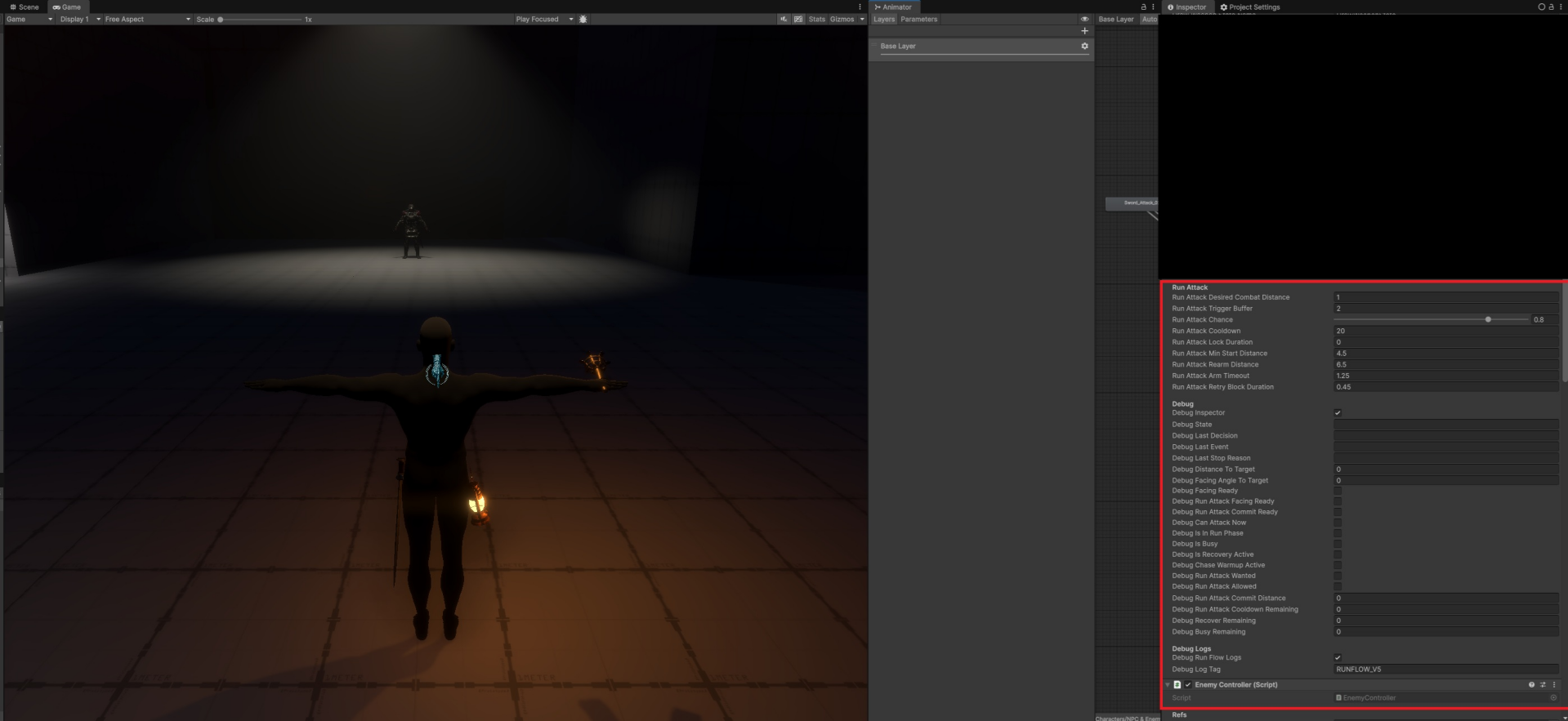The width and height of the screenshot is (1568, 721).
Task: Add a new Animator layer with plus icon
Action: pos(1084,31)
